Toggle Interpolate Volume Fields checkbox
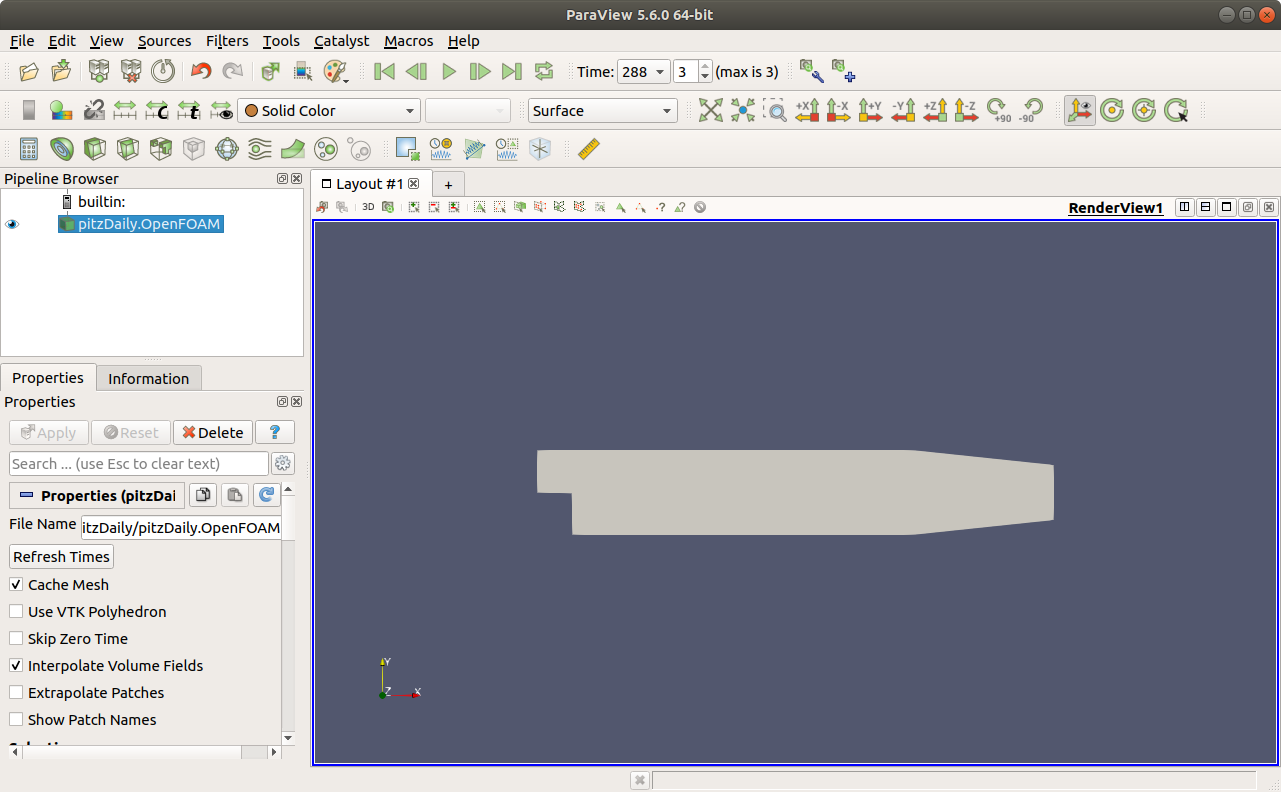This screenshot has width=1281, height=792. (x=16, y=665)
